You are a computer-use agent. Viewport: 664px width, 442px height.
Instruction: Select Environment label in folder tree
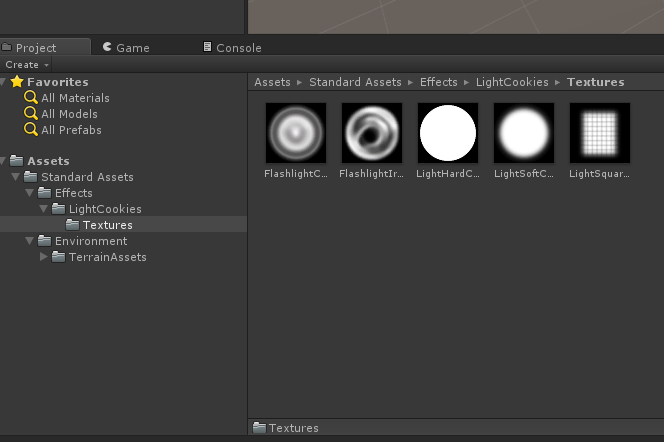tap(91, 241)
